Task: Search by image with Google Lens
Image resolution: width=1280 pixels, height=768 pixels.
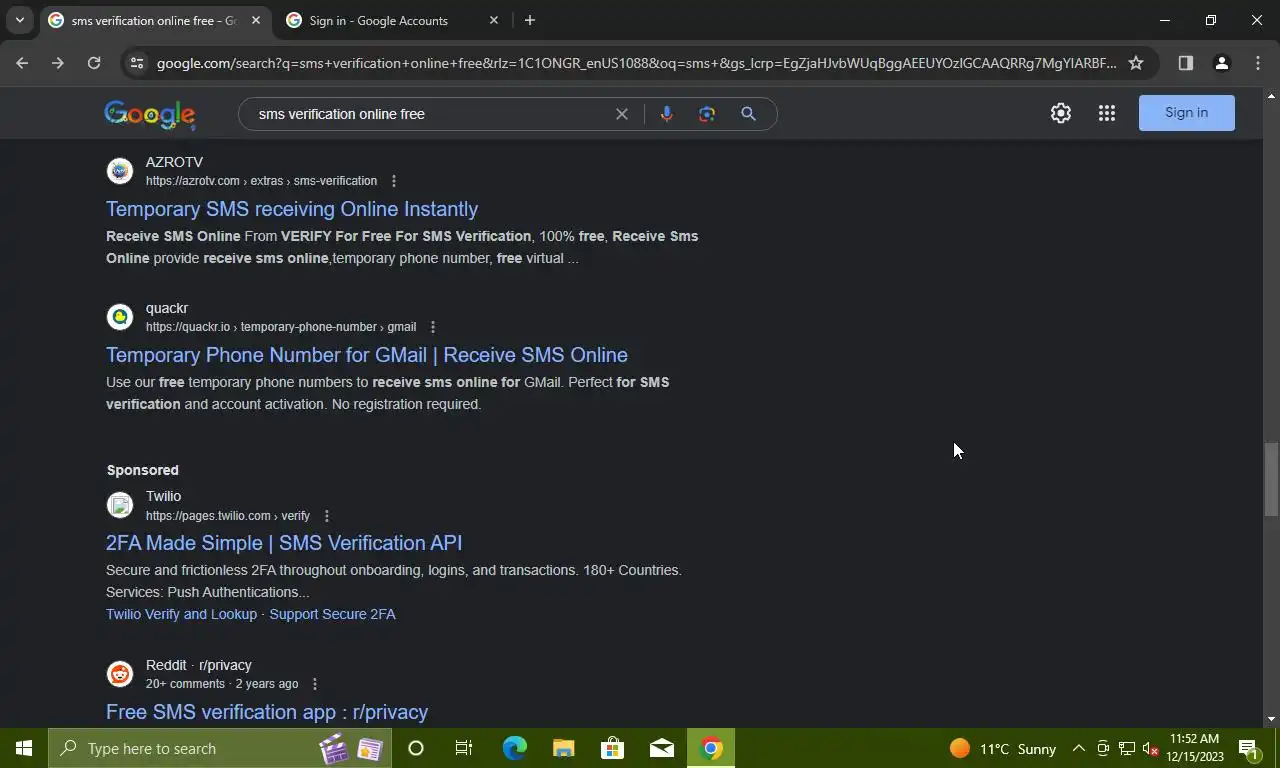Action: click(707, 114)
